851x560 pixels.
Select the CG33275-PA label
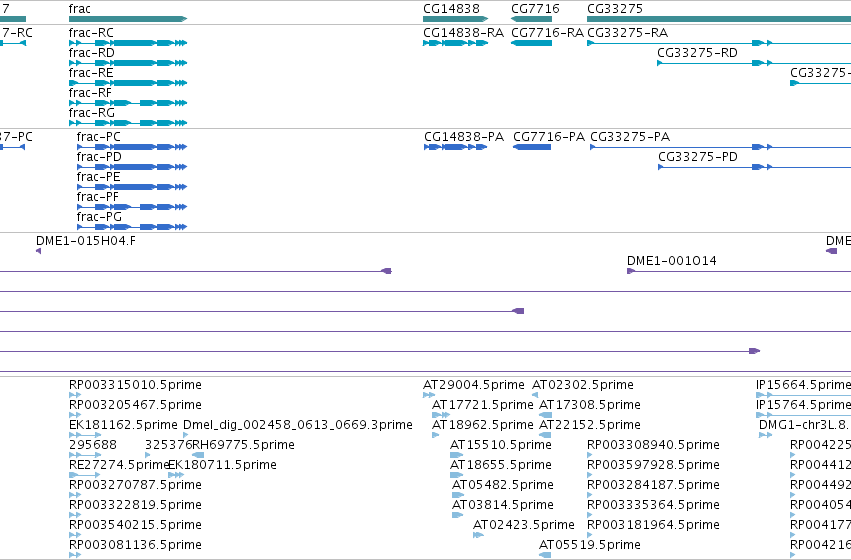pyautogui.click(x=630, y=137)
